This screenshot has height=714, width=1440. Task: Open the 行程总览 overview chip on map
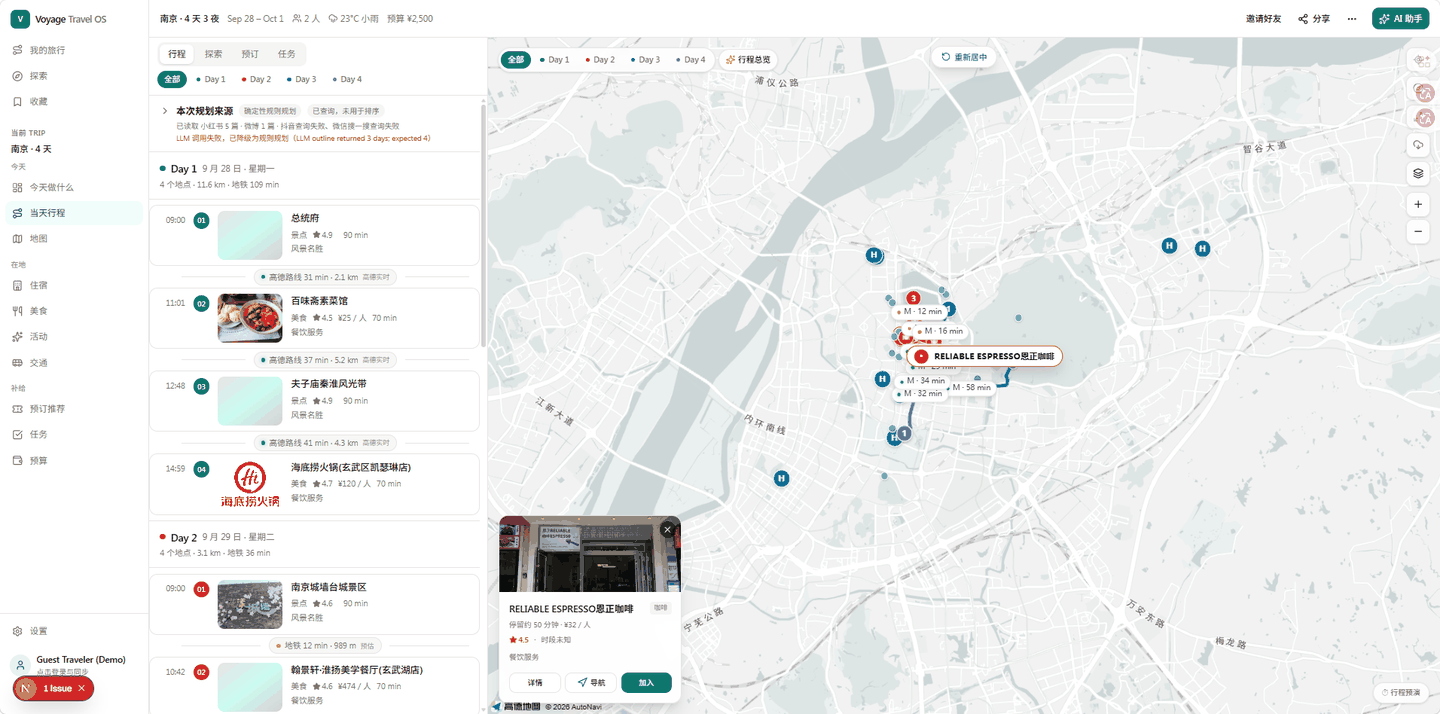click(748, 60)
